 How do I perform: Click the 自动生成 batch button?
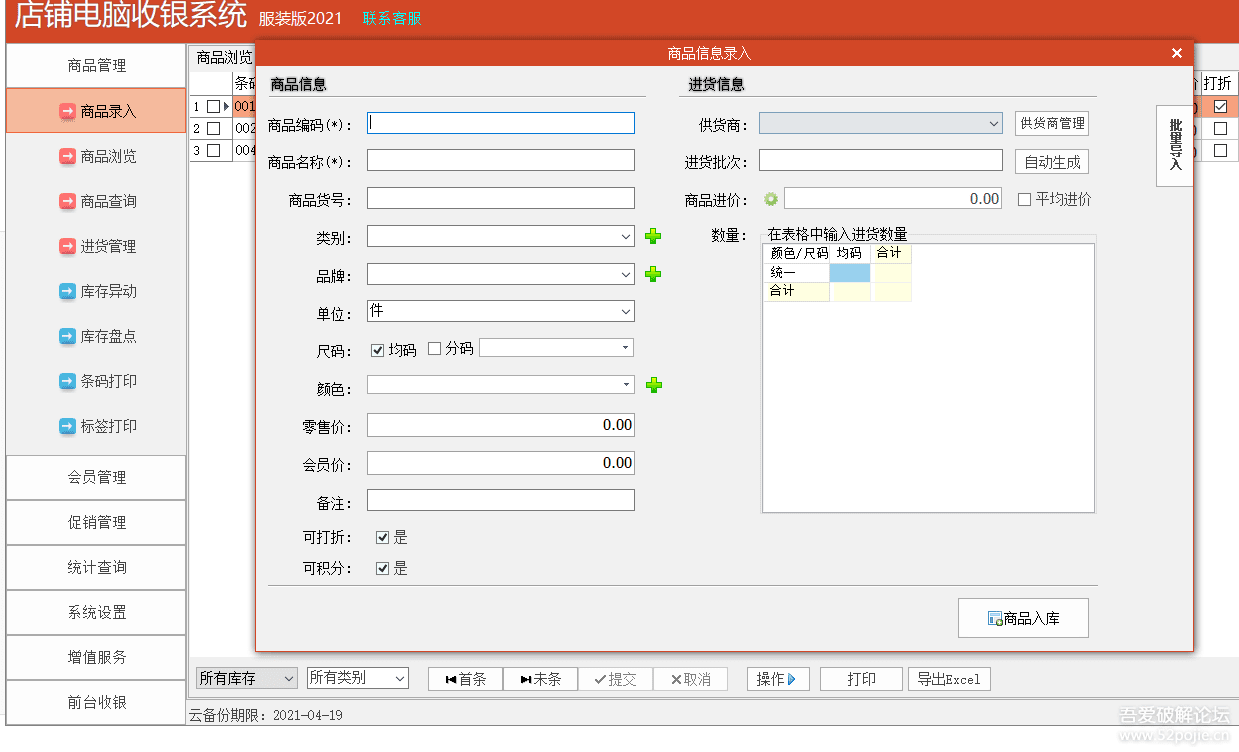coord(1051,162)
